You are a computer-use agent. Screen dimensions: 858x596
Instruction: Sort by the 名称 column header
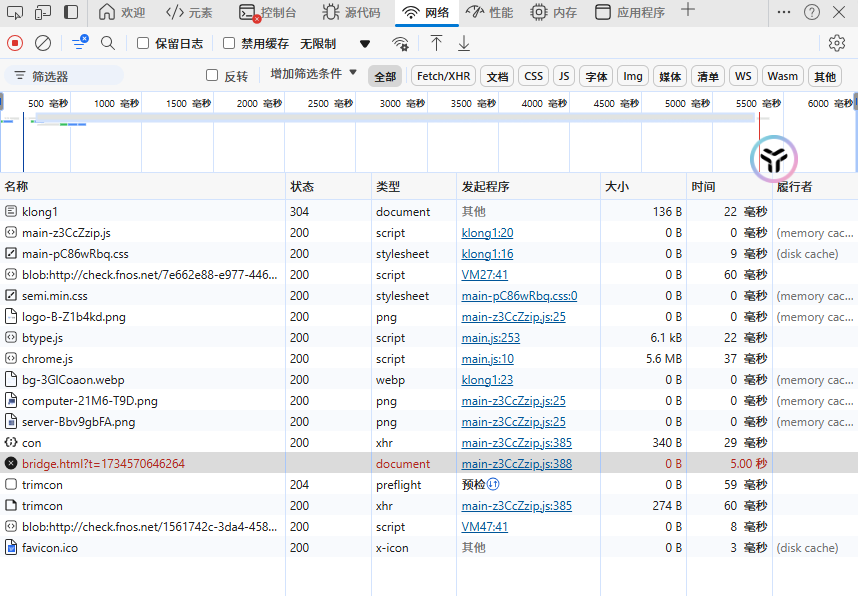click(142, 187)
